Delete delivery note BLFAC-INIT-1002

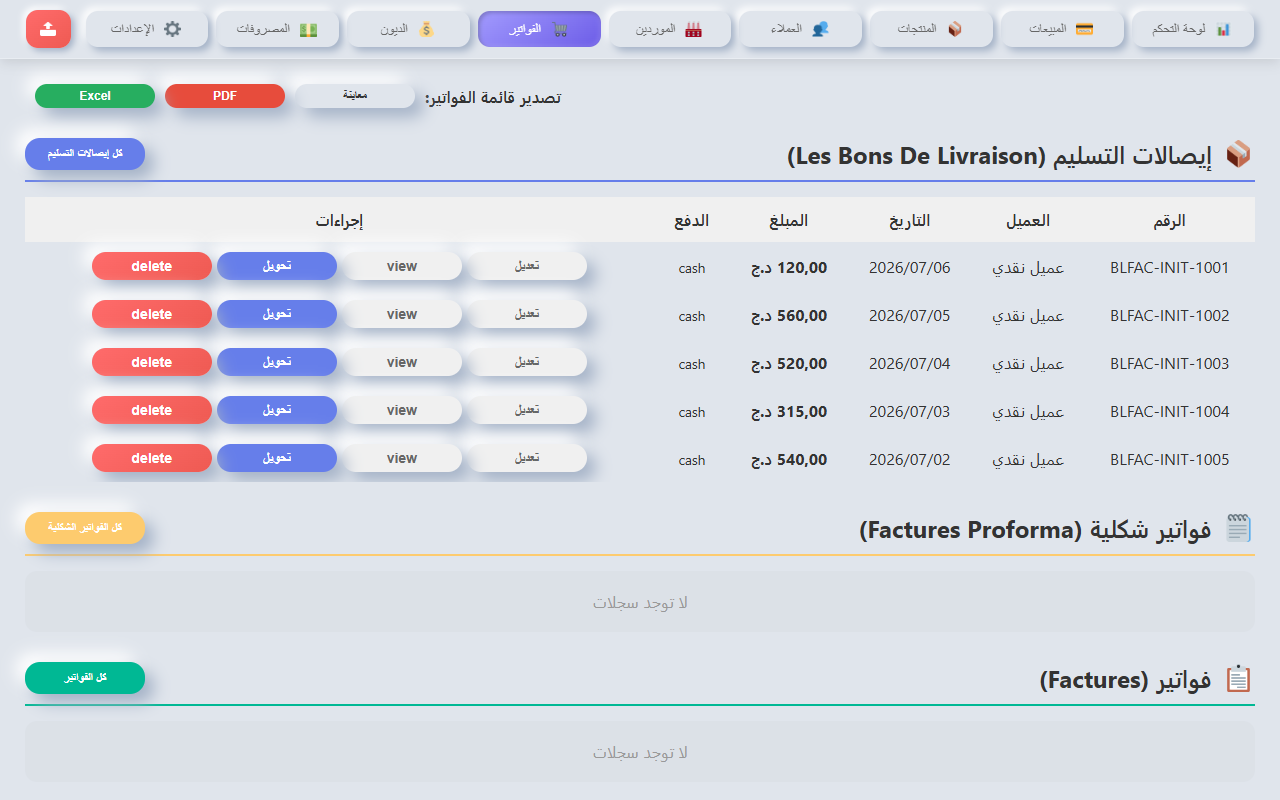[x=152, y=314]
